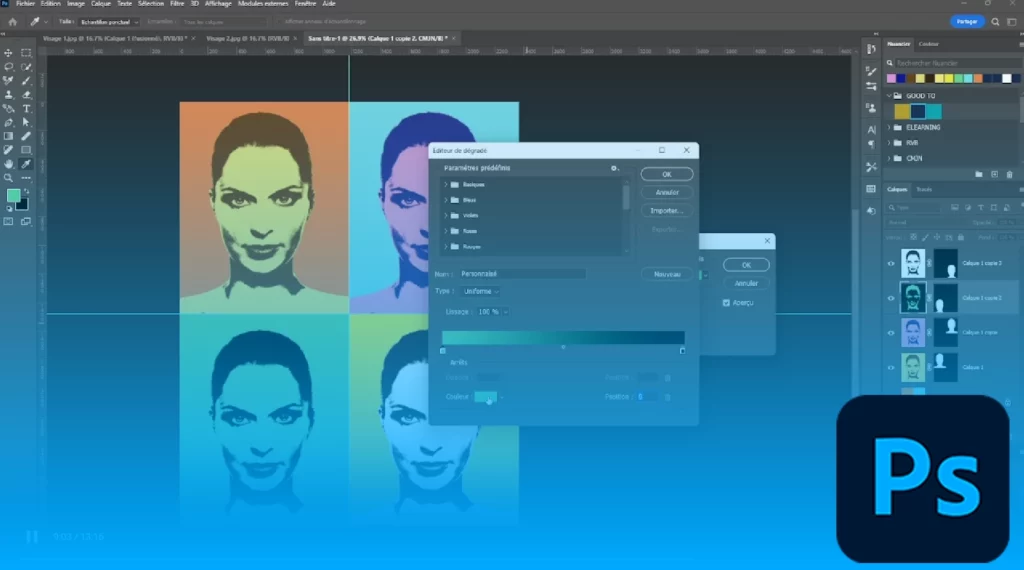Select the Move tool
Screen dimensions: 1024x570
8,53
